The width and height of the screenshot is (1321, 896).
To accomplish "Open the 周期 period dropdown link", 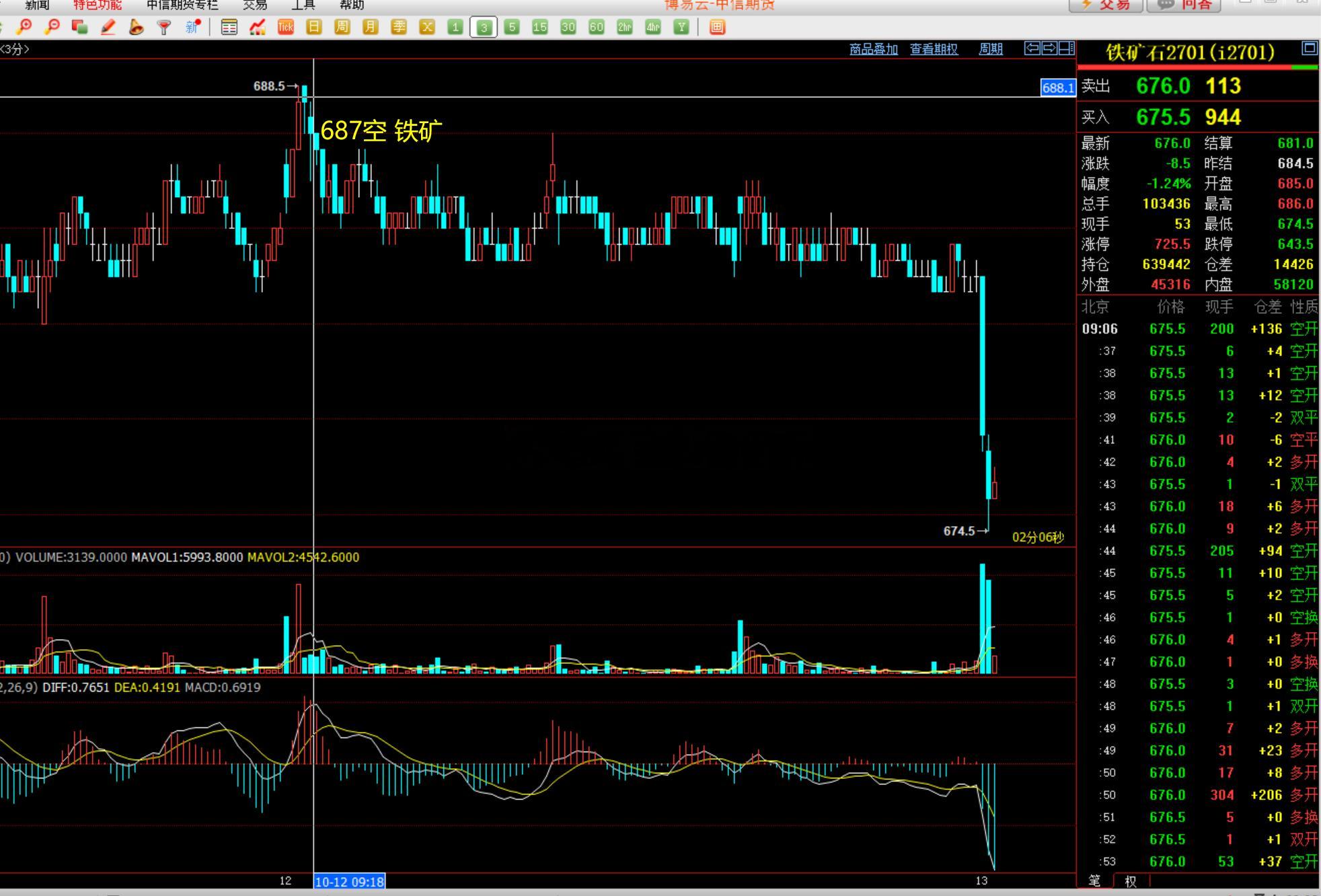I will pyautogui.click(x=991, y=49).
